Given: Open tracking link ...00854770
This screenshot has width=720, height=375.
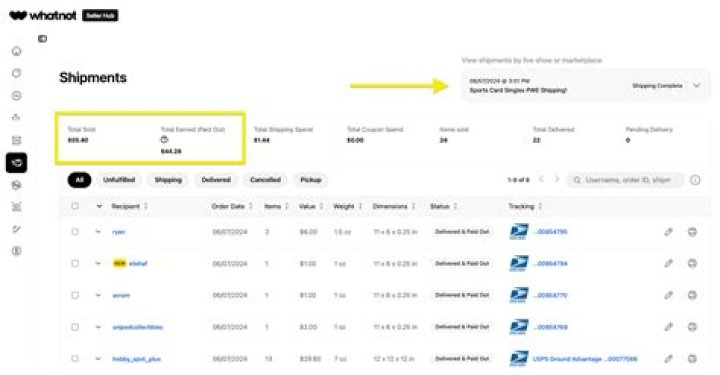Looking at the screenshot, I should pos(550,295).
